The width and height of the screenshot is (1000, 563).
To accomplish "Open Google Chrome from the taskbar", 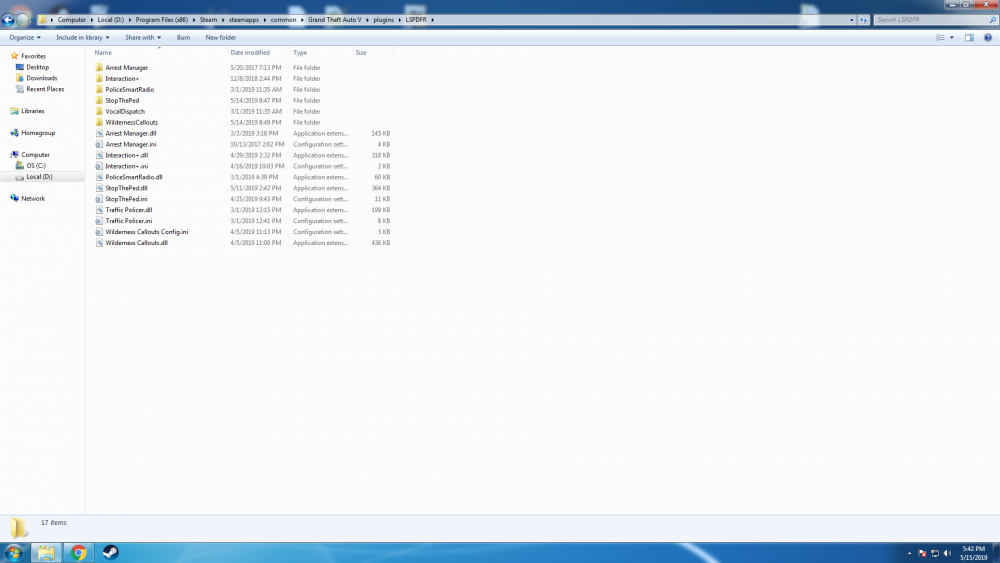I will click(78, 552).
